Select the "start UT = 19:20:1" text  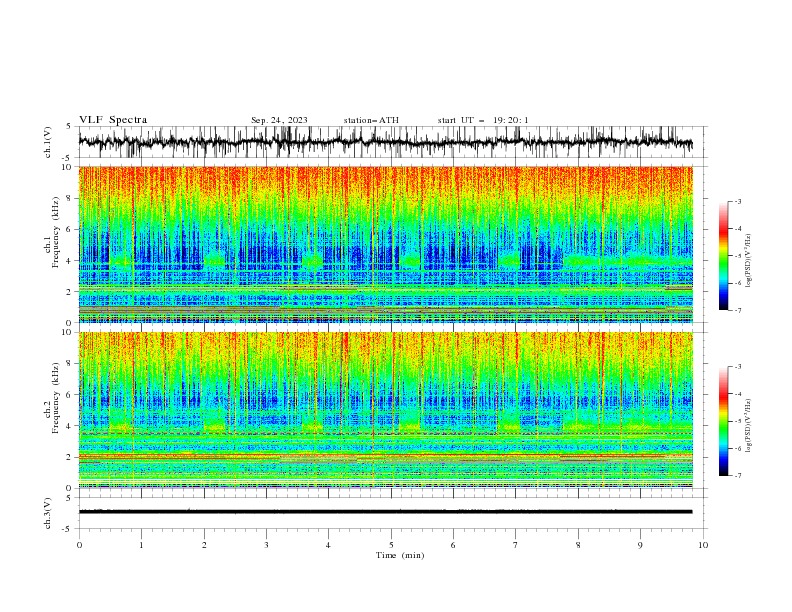coord(483,120)
